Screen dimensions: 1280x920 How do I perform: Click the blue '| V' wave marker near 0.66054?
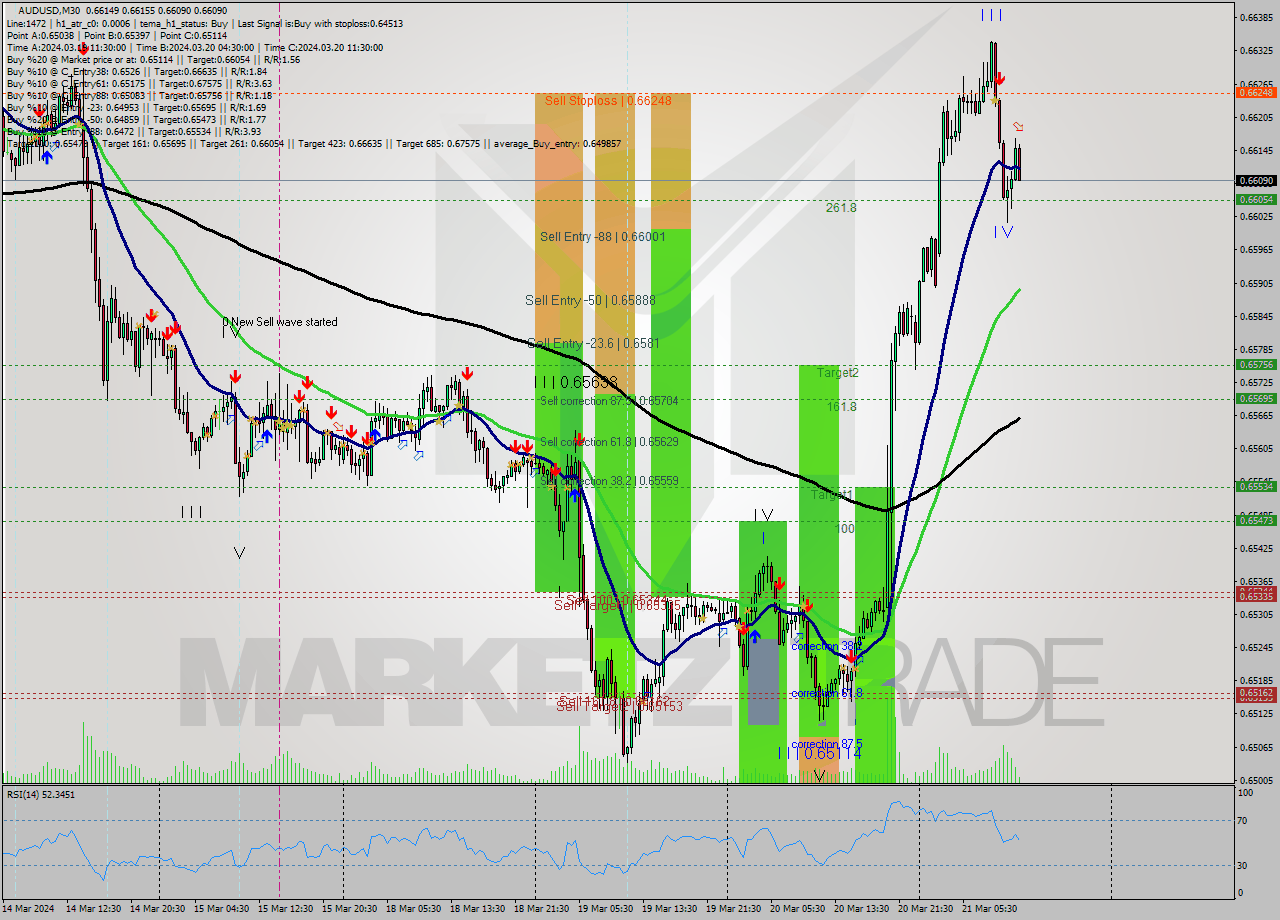coord(1004,232)
